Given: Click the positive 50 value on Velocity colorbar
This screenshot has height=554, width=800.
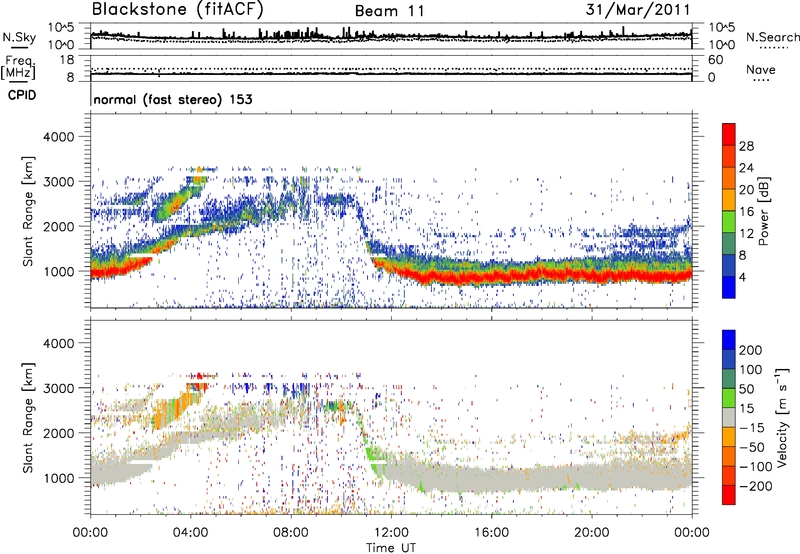Looking at the screenshot, I should 746,389.
